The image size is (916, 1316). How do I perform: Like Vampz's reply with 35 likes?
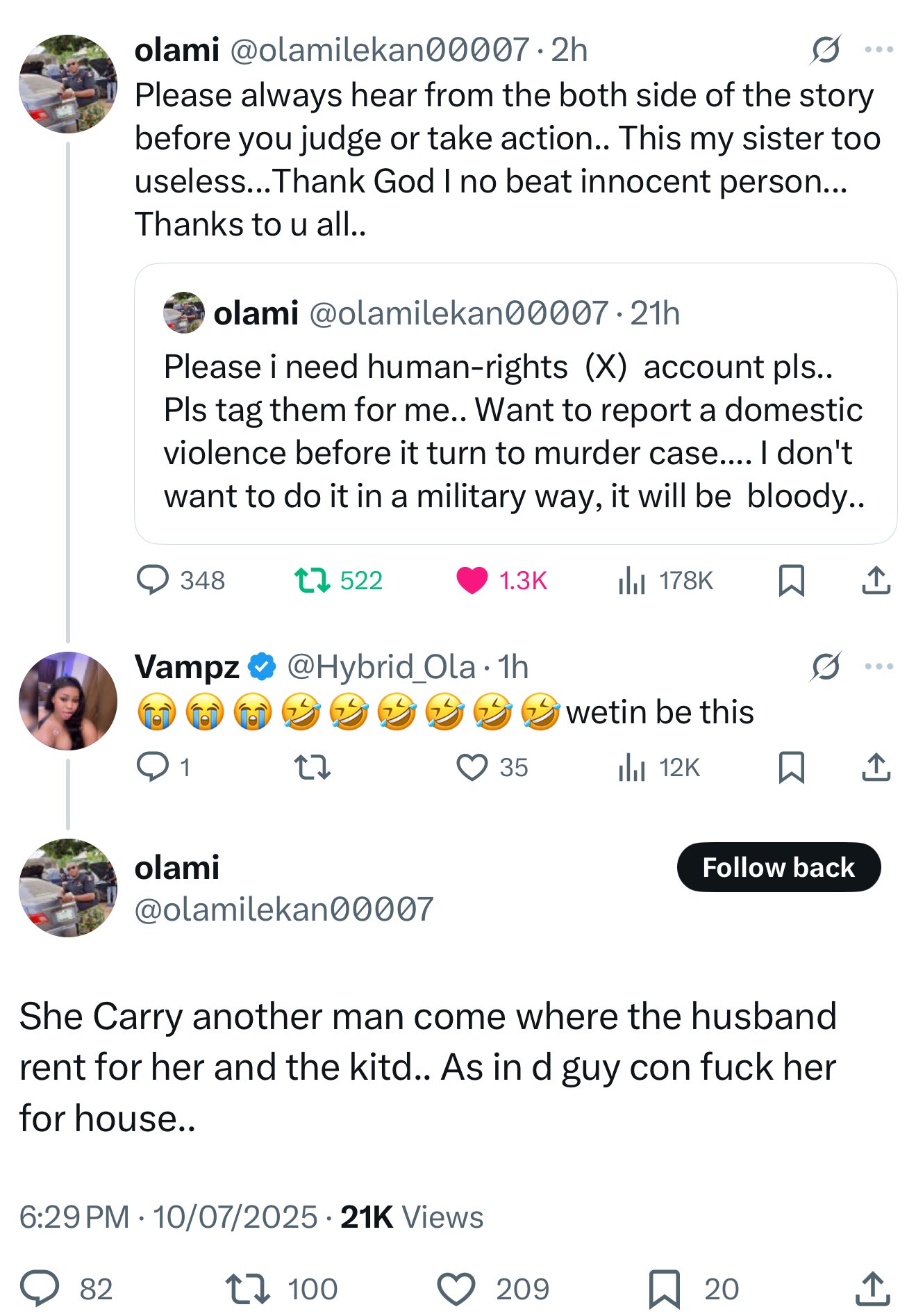tap(472, 767)
